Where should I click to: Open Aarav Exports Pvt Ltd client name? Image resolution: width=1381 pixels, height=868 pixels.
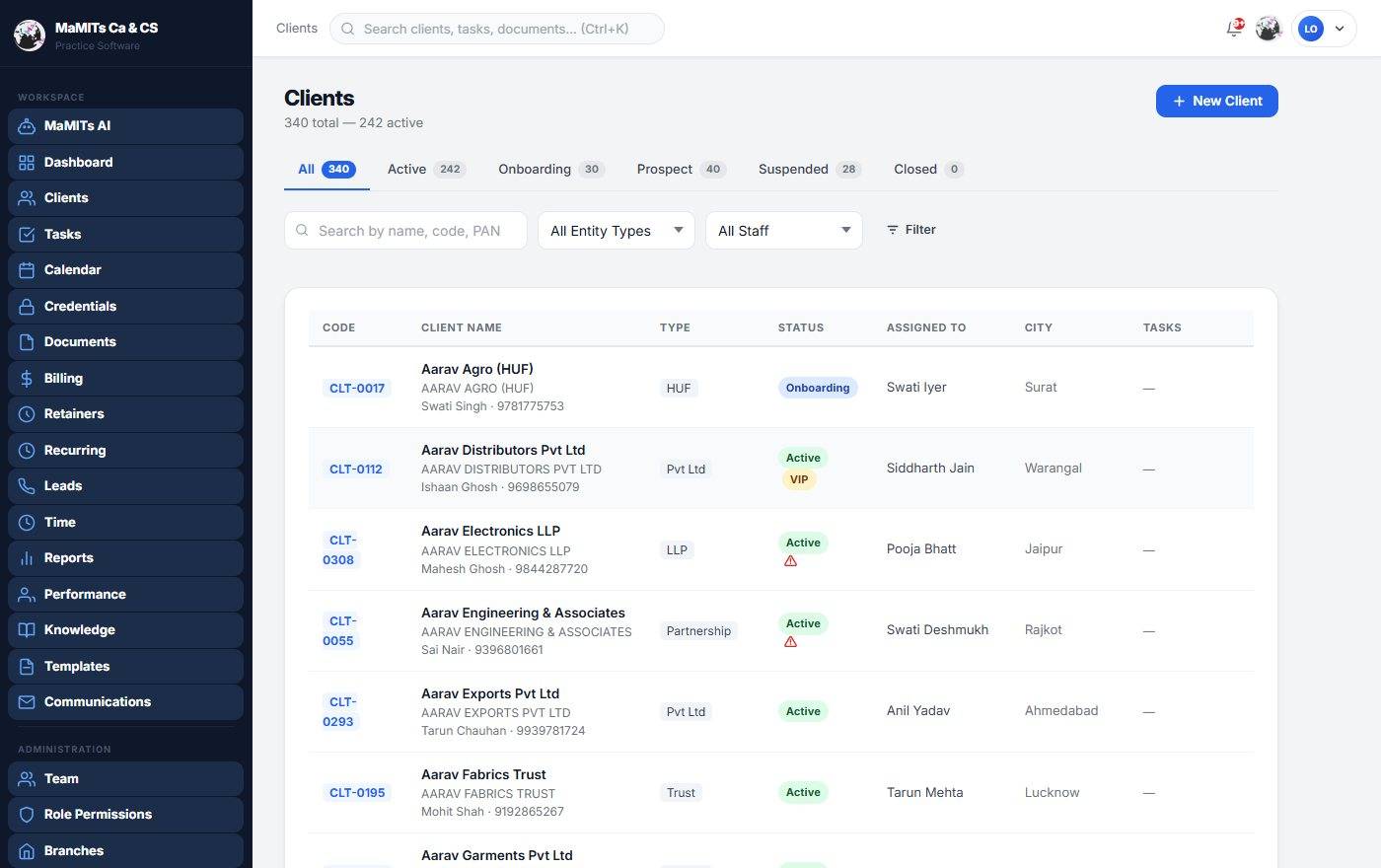pyautogui.click(x=490, y=693)
